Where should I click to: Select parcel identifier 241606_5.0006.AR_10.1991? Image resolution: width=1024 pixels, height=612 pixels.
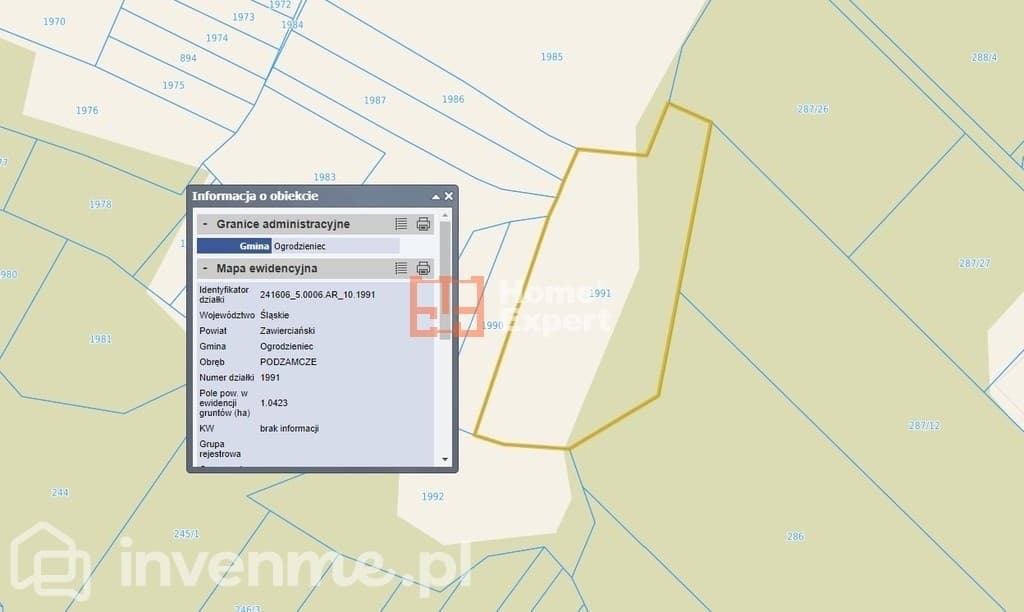317,295
